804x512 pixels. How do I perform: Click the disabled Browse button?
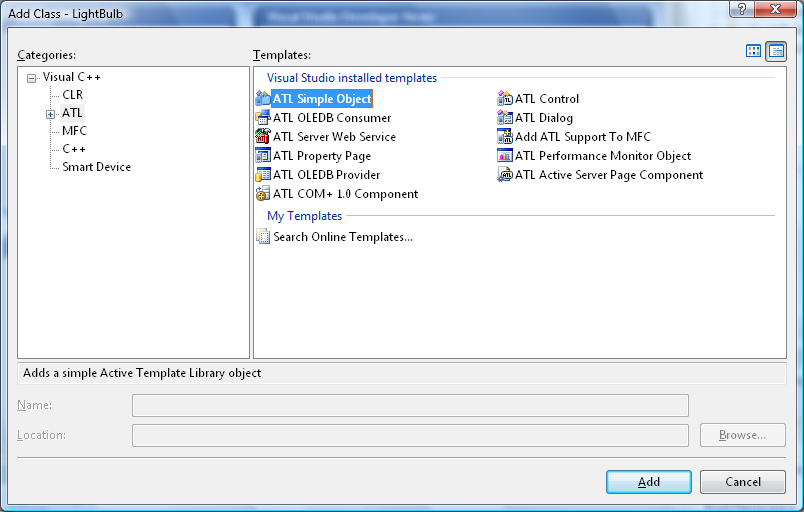pos(742,435)
